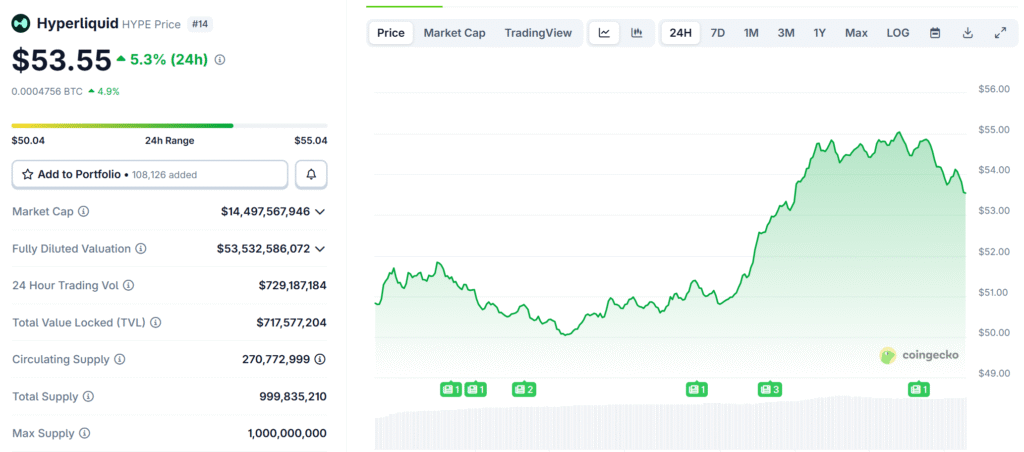
Task: Toggle LOG scale on chart
Action: [x=898, y=33]
